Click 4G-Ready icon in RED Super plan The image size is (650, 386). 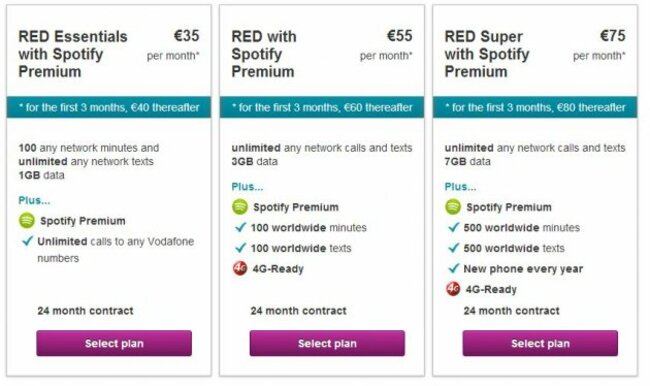pos(453,289)
